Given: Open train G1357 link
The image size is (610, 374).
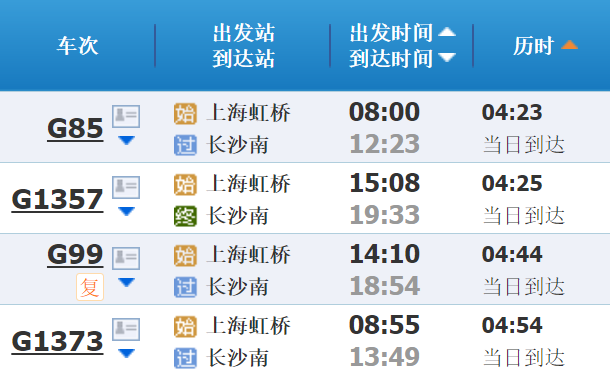Looking at the screenshot, I should click(x=58, y=200).
